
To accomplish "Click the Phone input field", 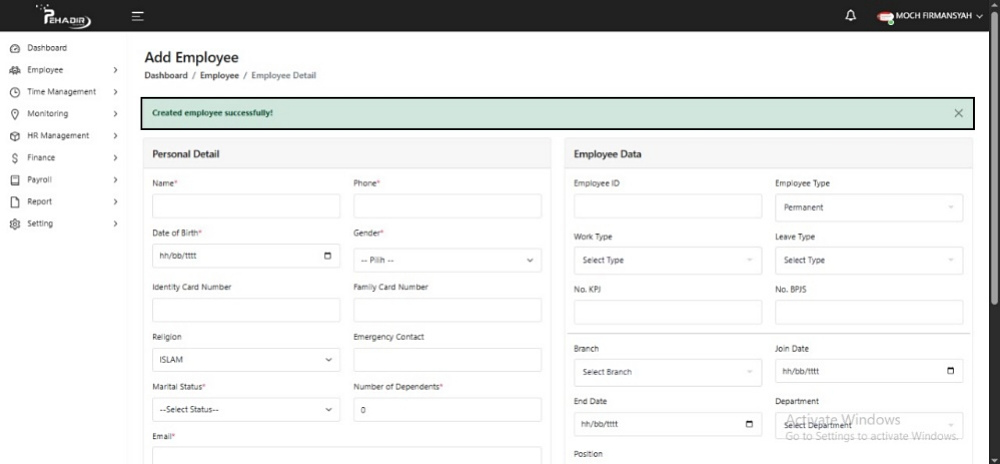I will click(447, 206).
